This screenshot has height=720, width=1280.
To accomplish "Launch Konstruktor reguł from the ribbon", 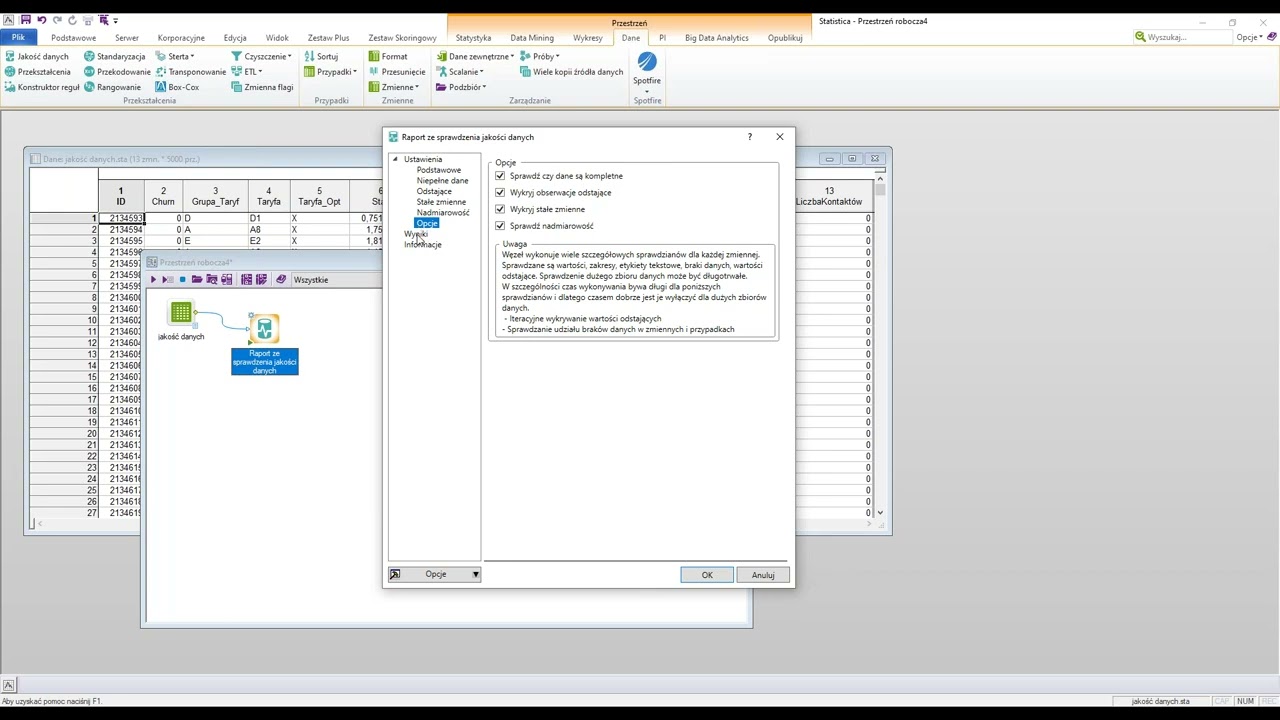I will (42, 87).
